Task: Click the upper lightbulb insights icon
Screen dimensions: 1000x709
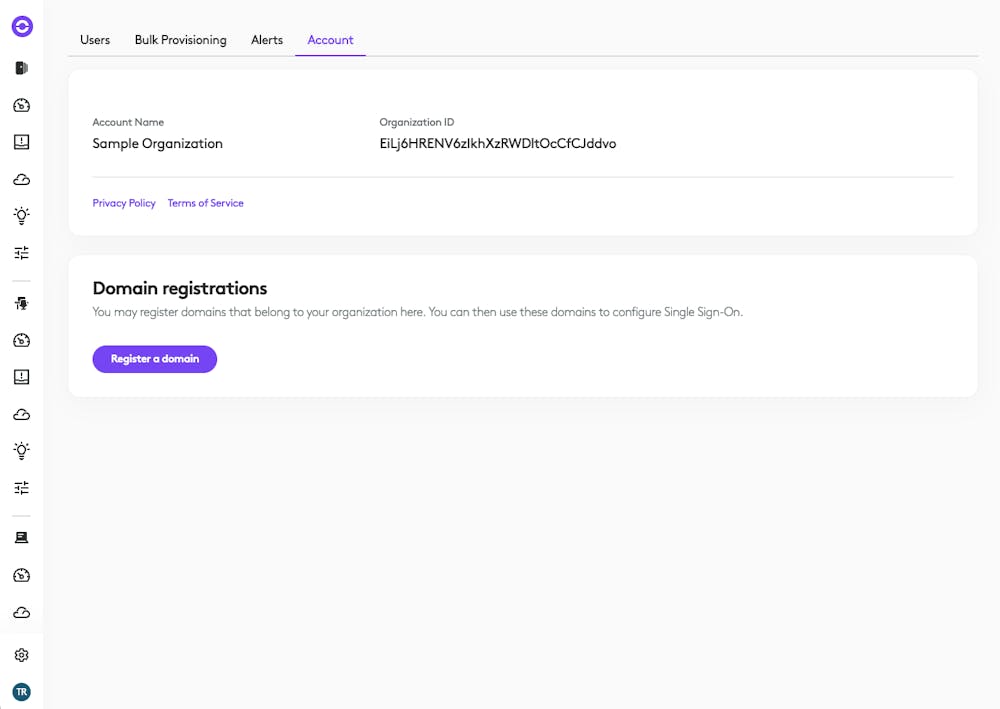Action: pyautogui.click(x=21, y=215)
